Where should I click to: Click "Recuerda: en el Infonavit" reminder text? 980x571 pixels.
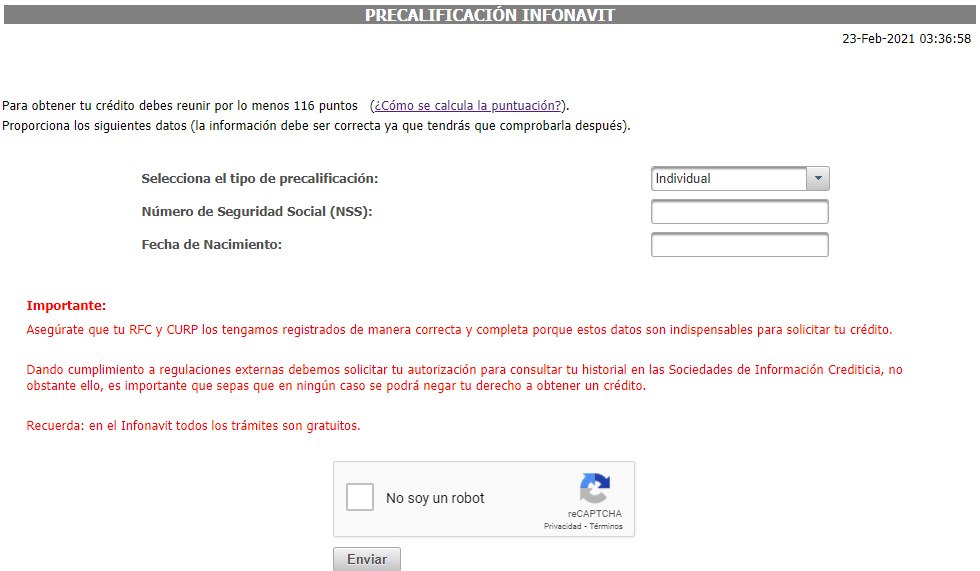coord(193,426)
